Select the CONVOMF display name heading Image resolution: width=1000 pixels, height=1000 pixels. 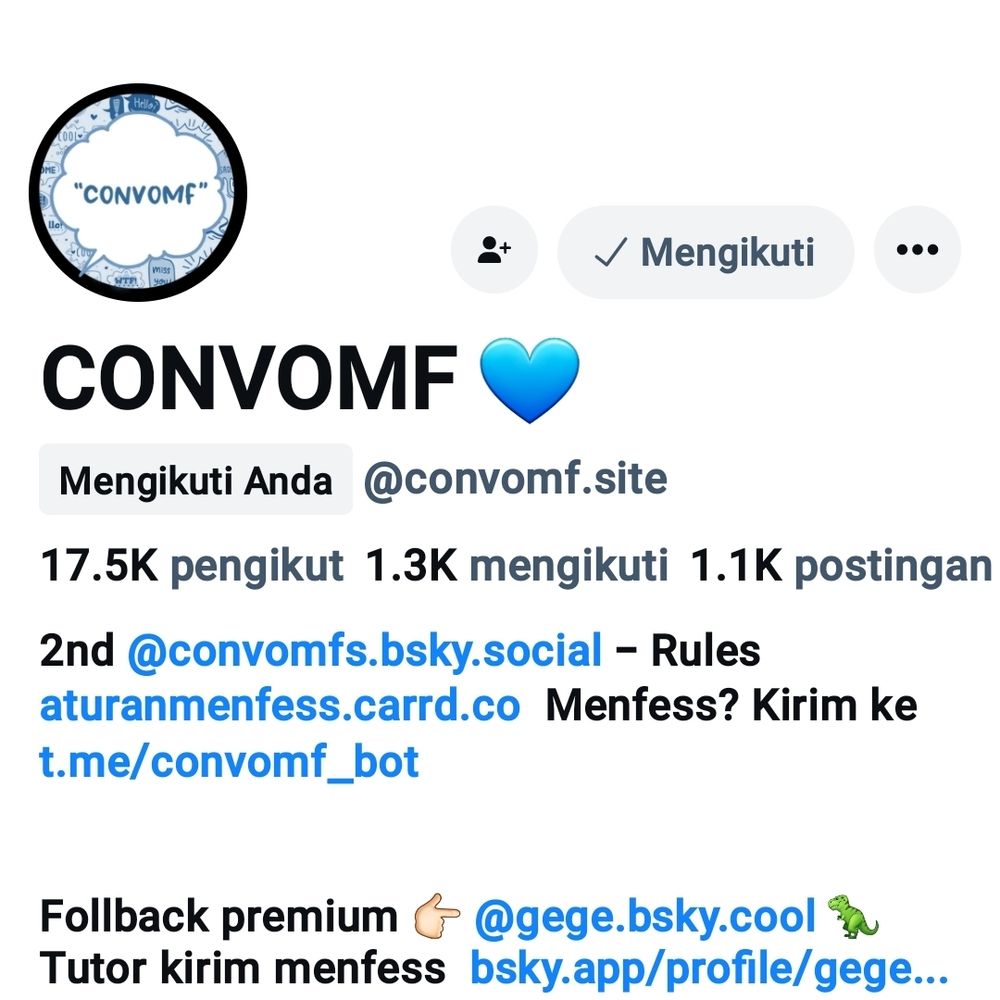pyautogui.click(x=249, y=378)
